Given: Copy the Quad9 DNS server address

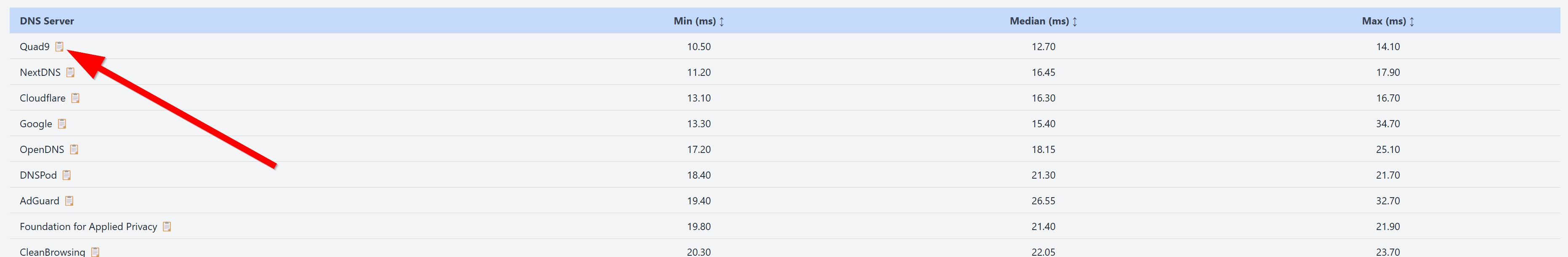Looking at the screenshot, I should tap(59, 46).
